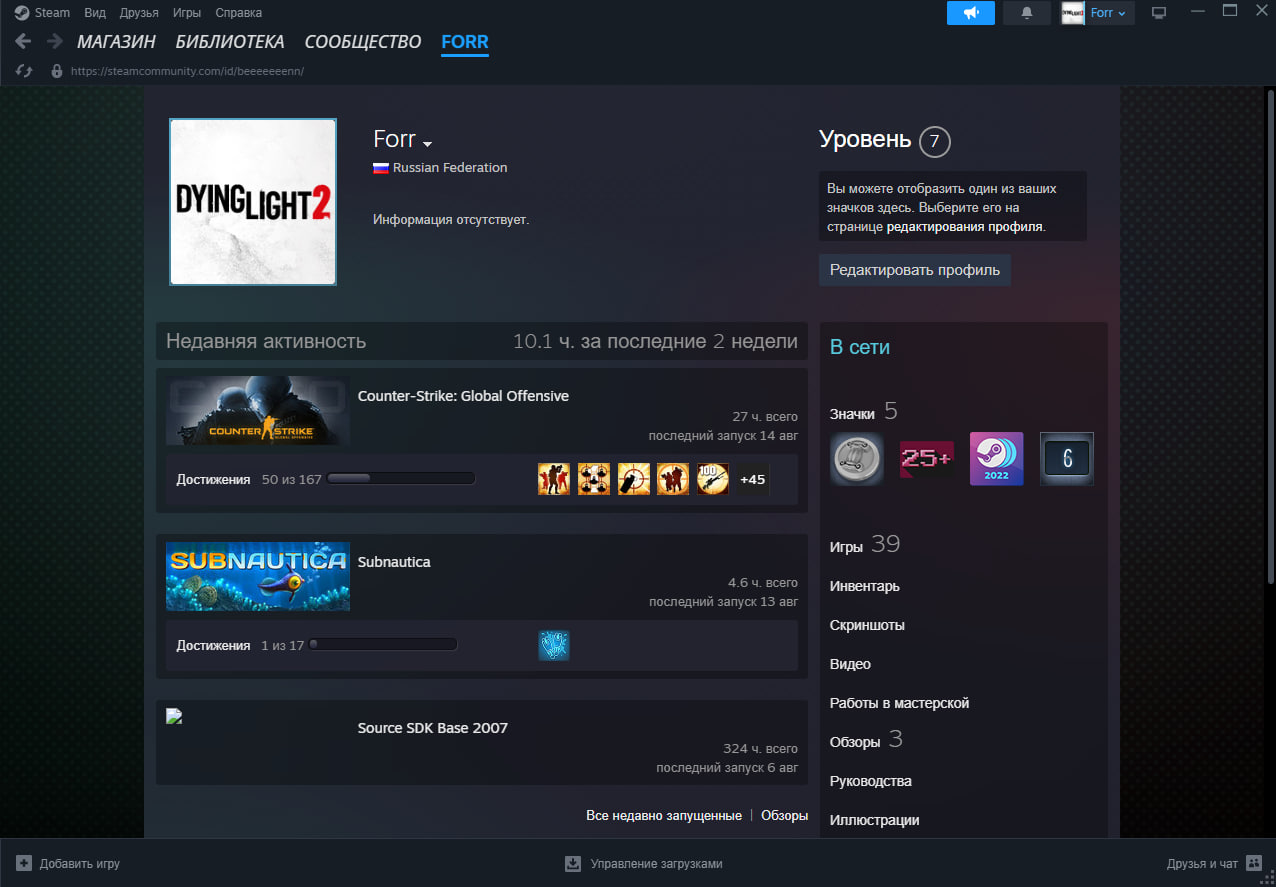Screen dimensions: 1276x887
Task: Open the Subnautica banner image
Action: coord(258,576)
